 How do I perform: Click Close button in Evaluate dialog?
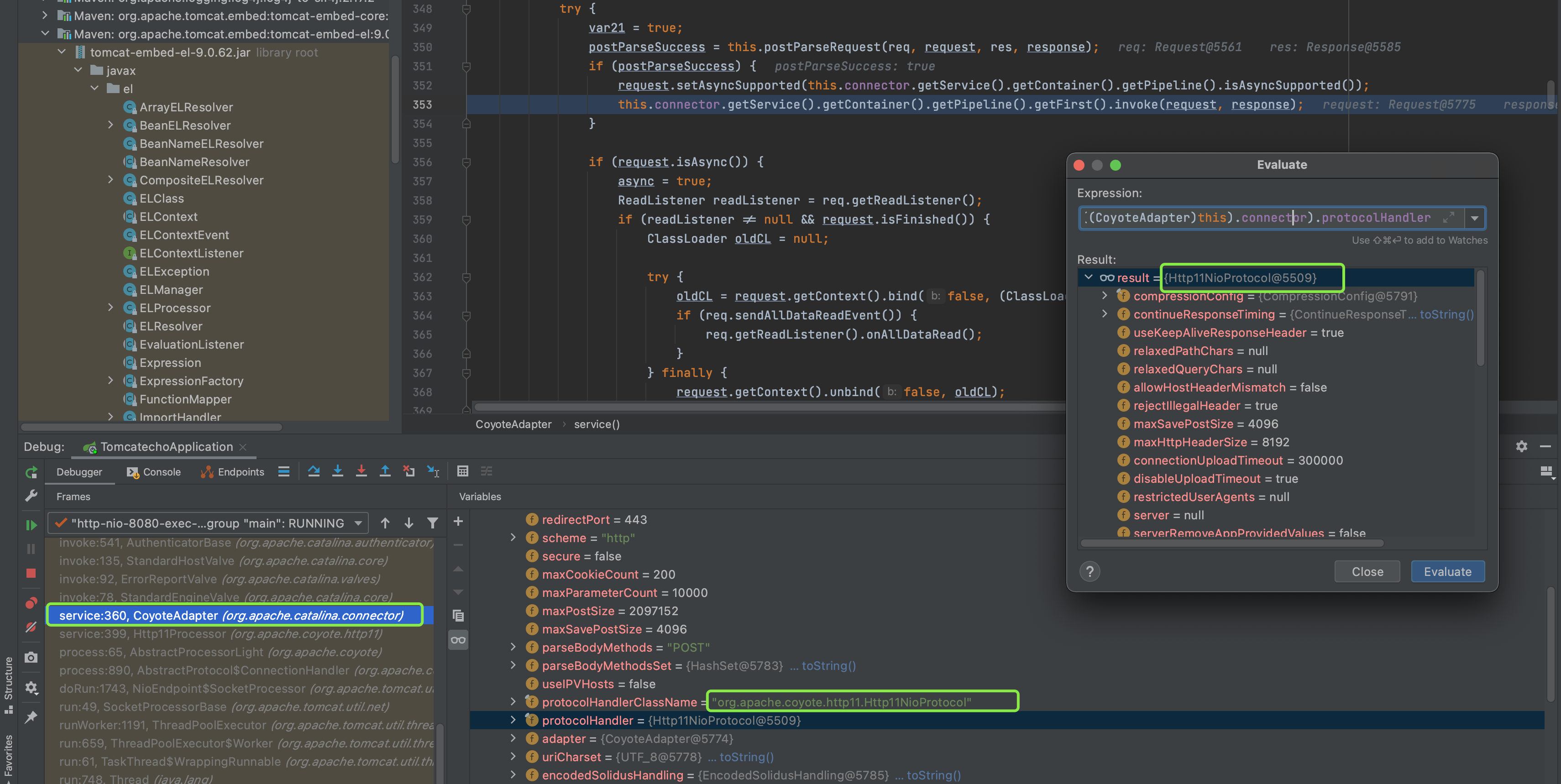[1367, 571]
